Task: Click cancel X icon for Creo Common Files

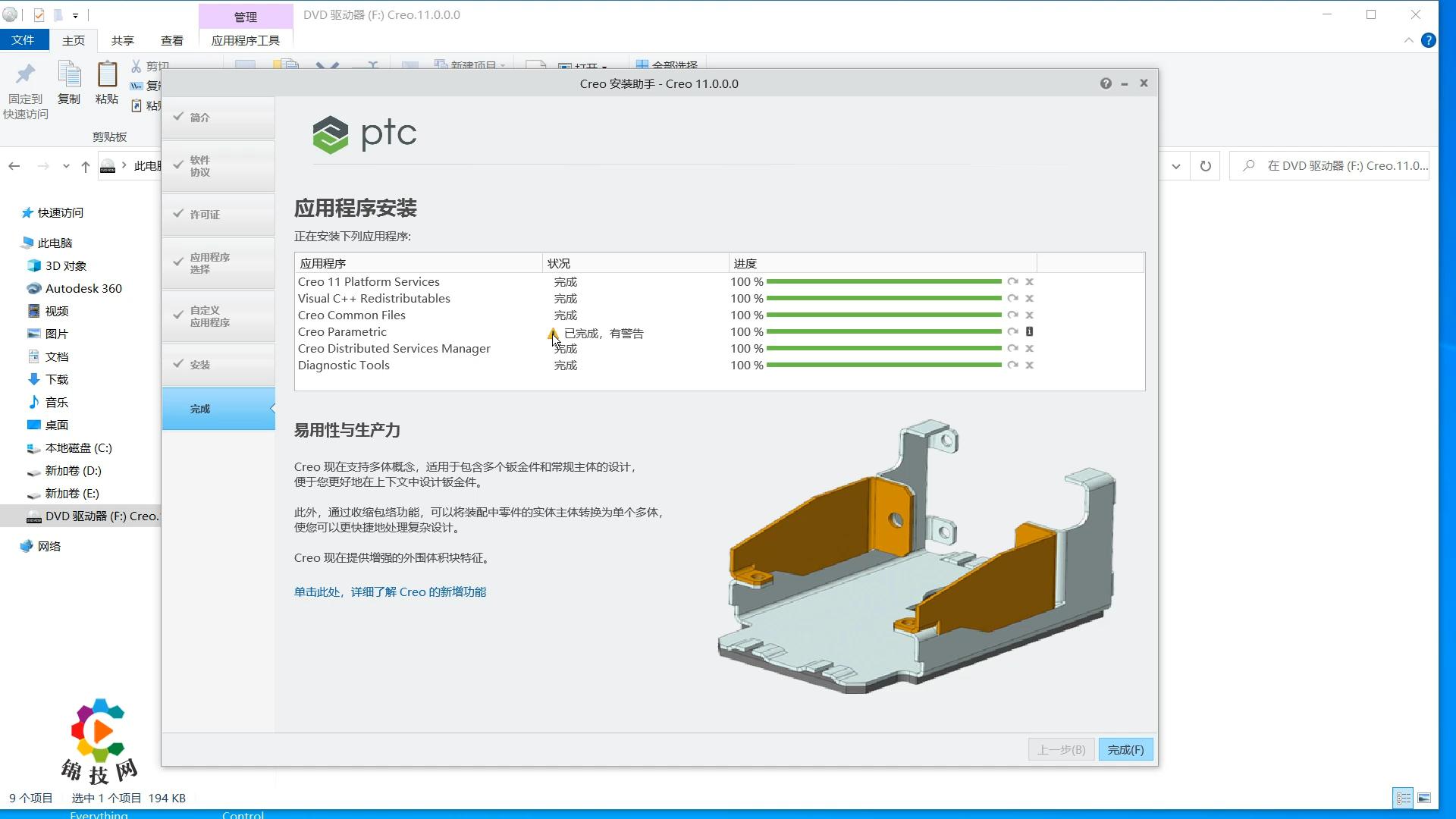Action: (1029, 315)
